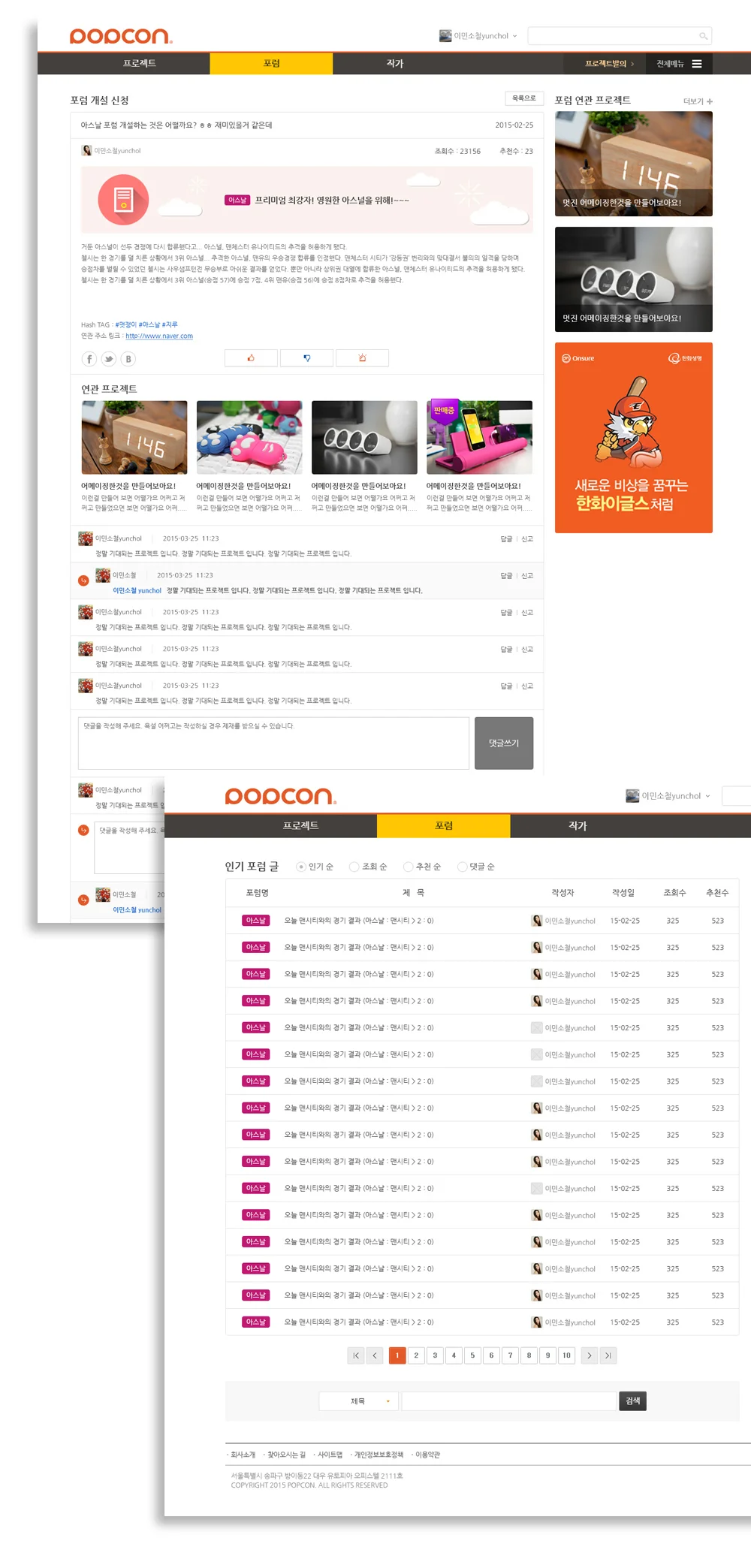The width and height of the screenshot is (751, 1568).
Task: Go to first page with the double-left arrow
Action: point(356,1355)
